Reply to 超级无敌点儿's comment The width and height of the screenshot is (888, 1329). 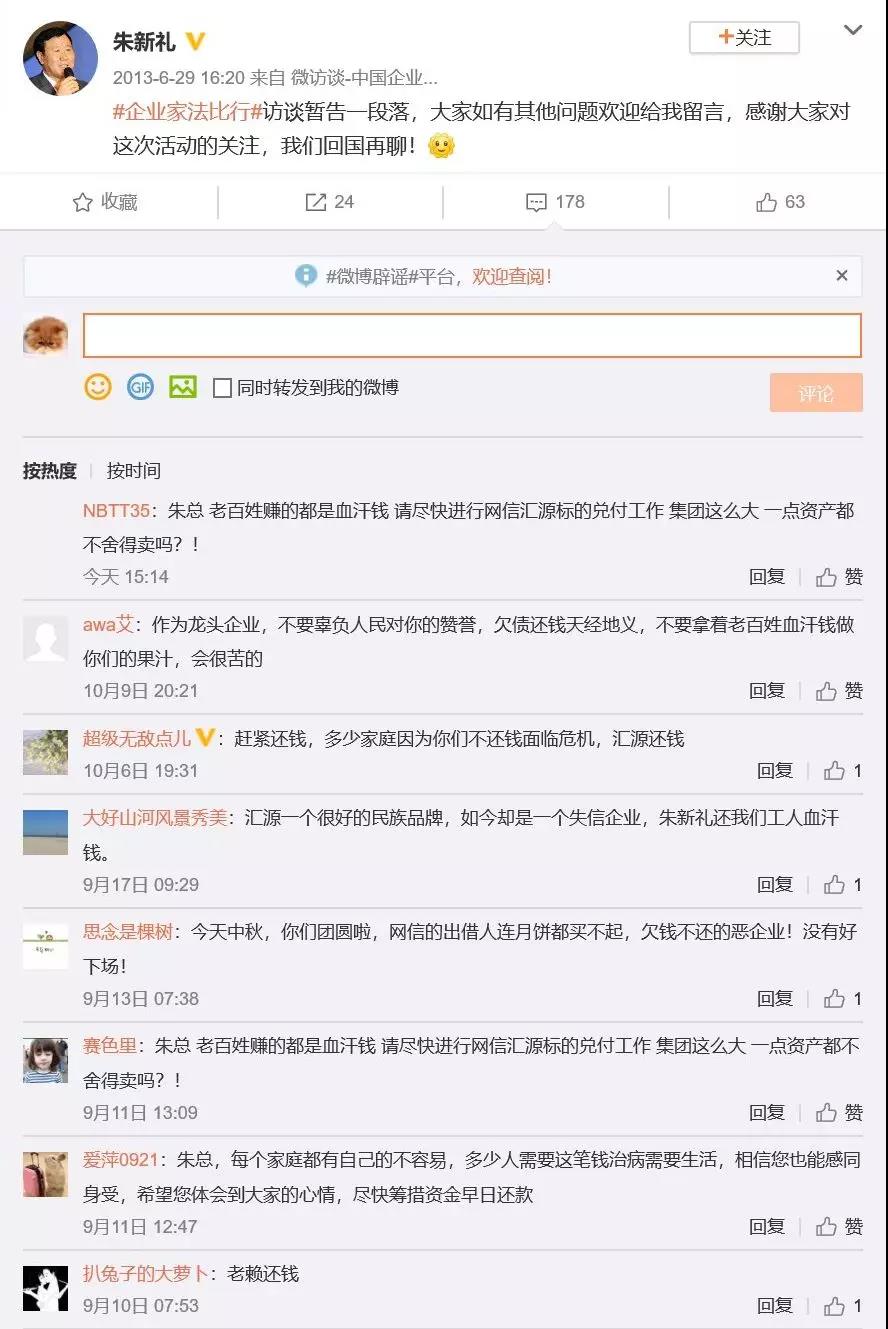pos(775,771)
